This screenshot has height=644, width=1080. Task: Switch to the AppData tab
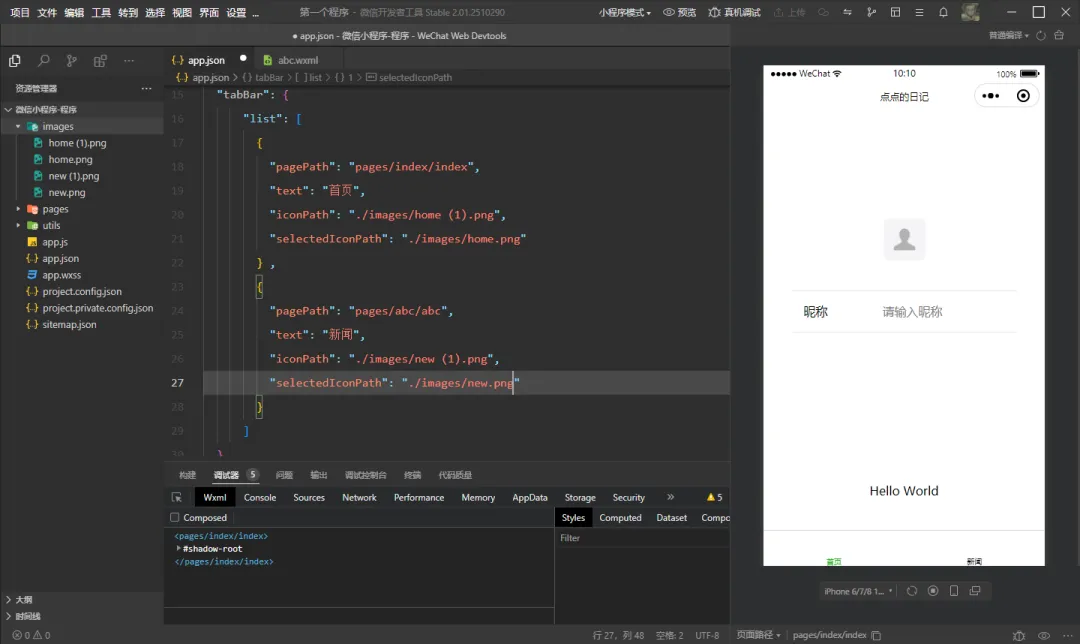[530, 497]
